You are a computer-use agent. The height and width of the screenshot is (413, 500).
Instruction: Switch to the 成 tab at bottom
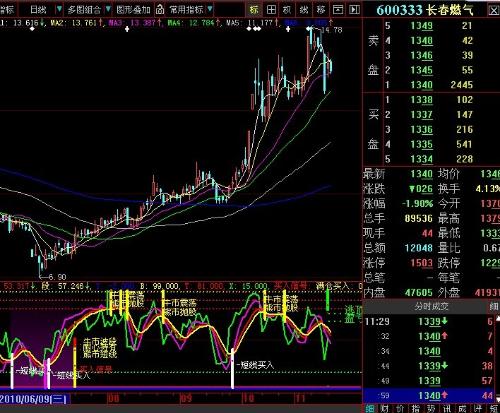(462, 409)
